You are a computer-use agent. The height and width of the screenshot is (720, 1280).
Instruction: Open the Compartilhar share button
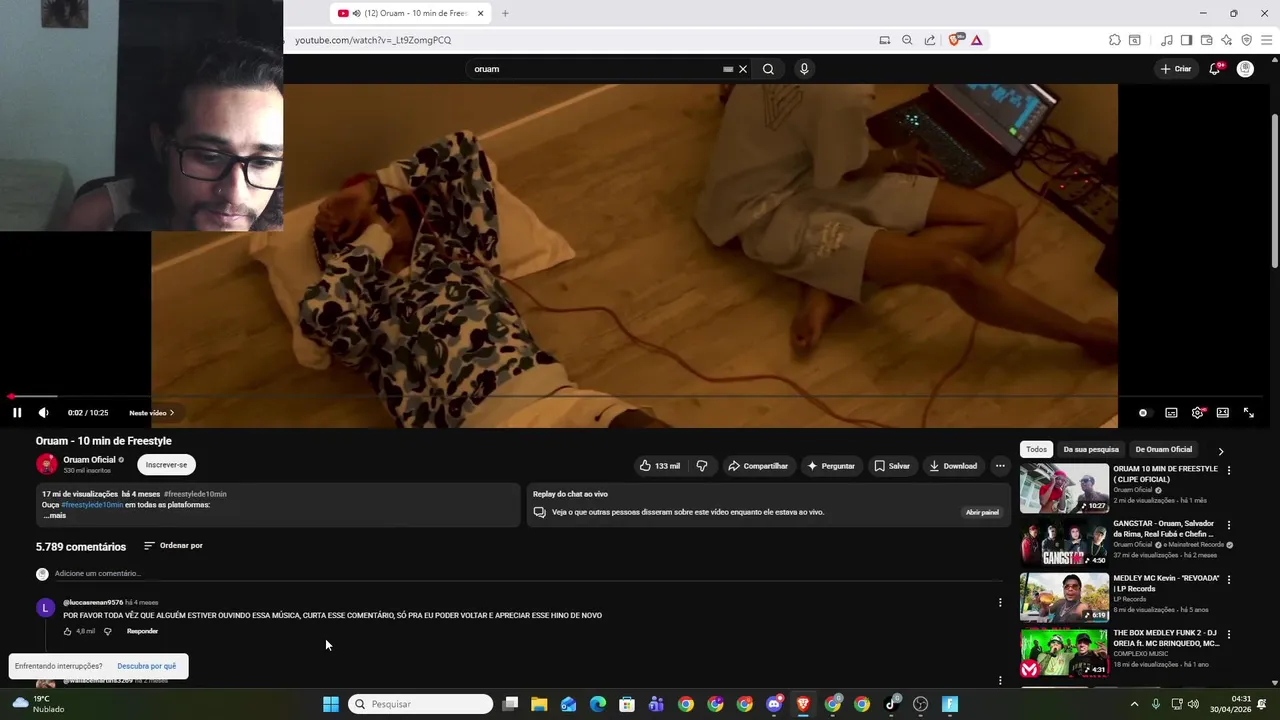758,466
